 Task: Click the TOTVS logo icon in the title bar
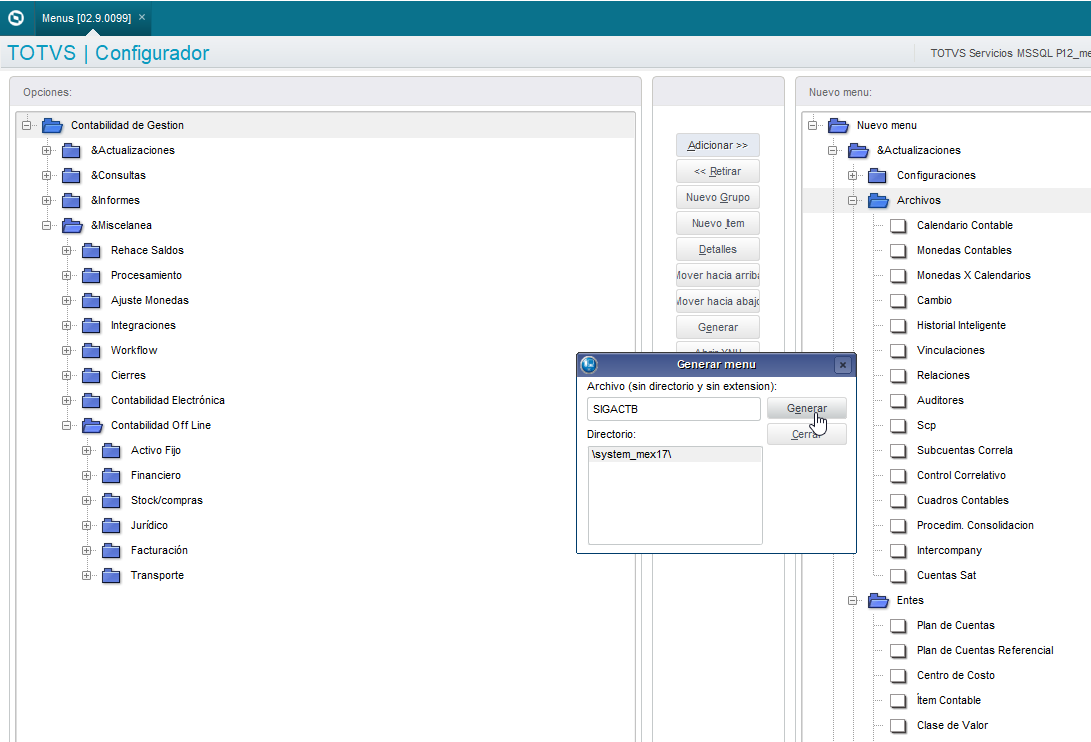click(x=16, y=18)
